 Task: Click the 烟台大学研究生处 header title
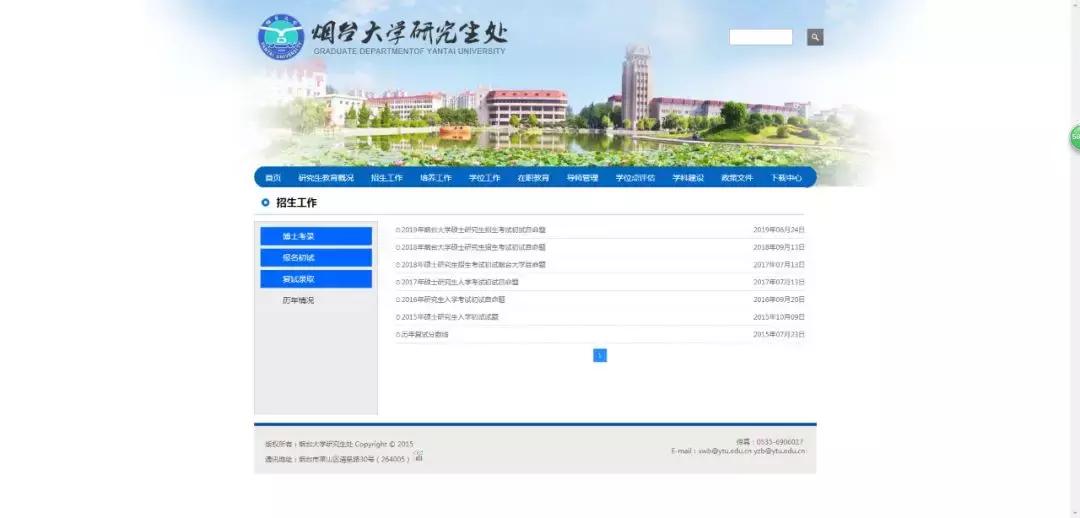pos(409,32)
